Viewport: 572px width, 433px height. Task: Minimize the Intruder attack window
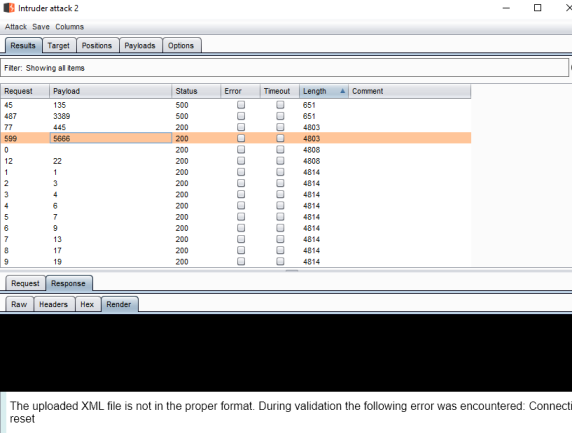click(506, 8)
